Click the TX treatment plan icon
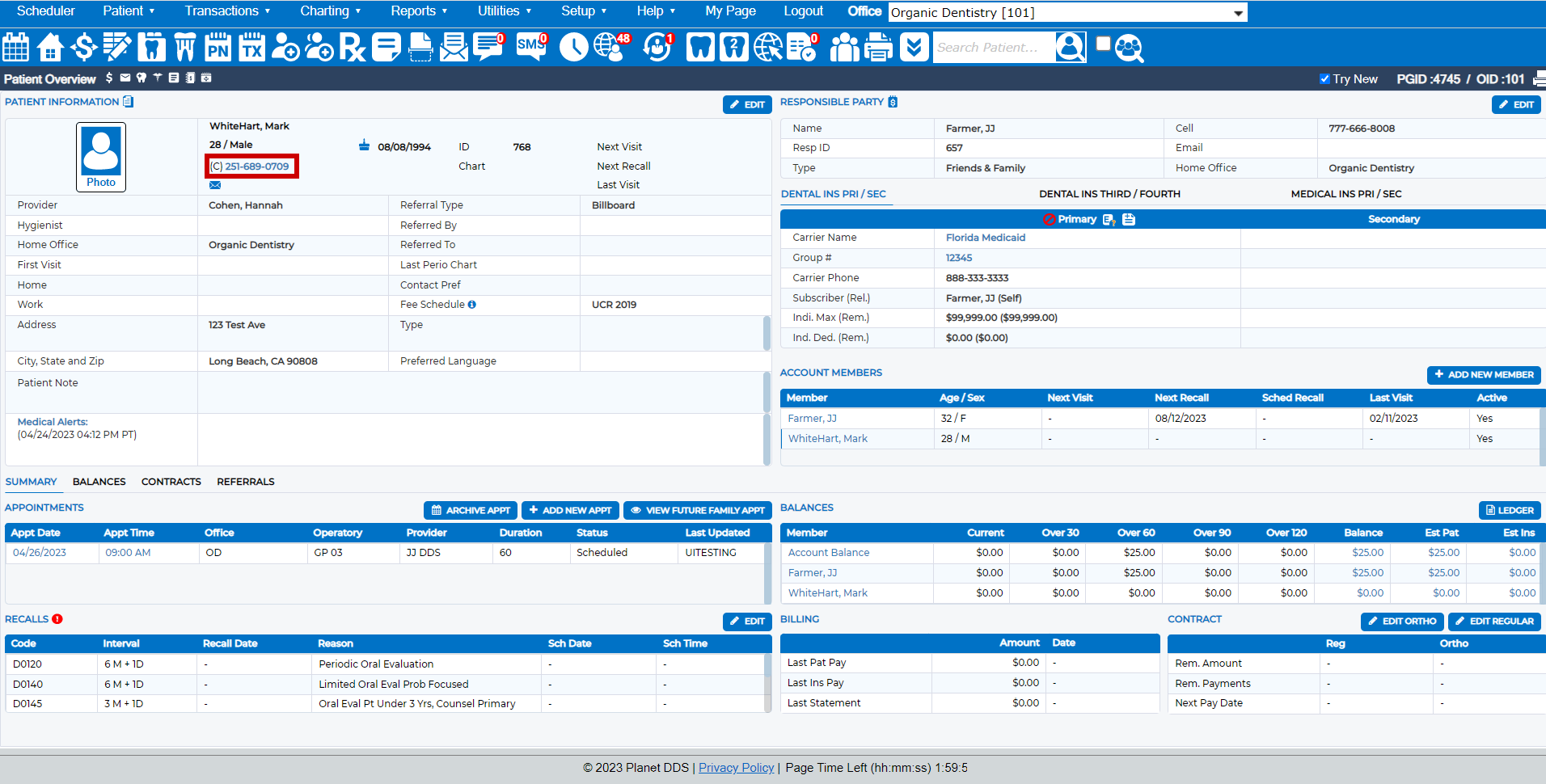 (251, 48)
